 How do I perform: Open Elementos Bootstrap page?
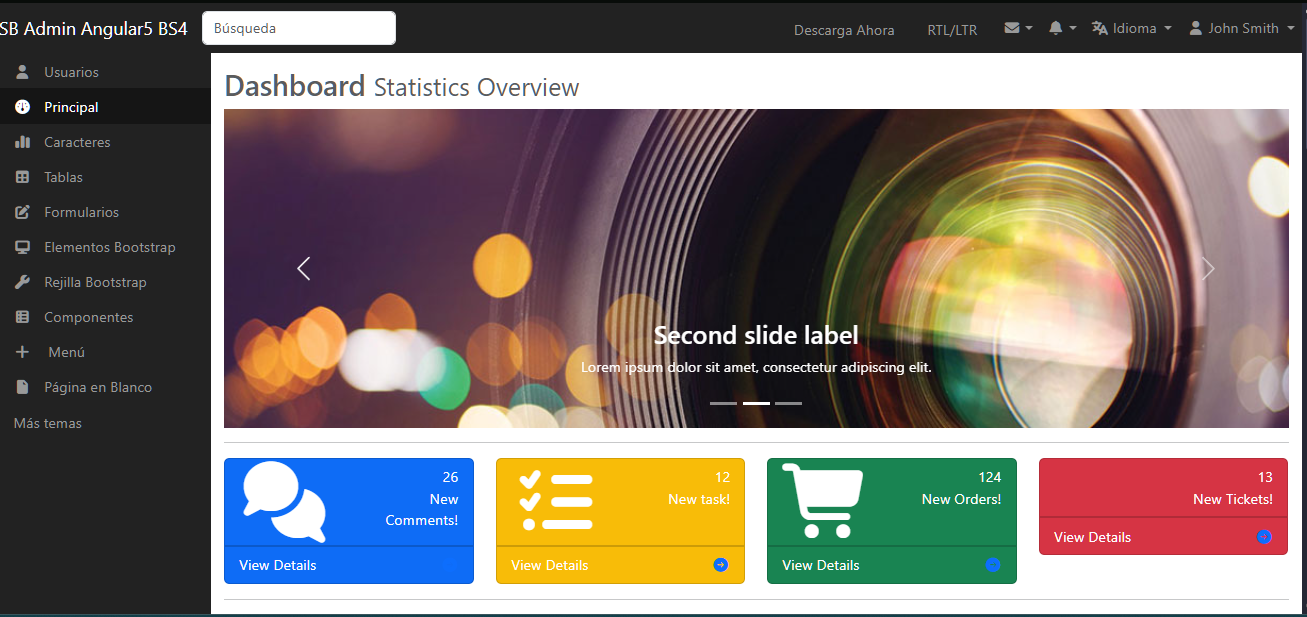pyautogui.click(x=105, y=247)
